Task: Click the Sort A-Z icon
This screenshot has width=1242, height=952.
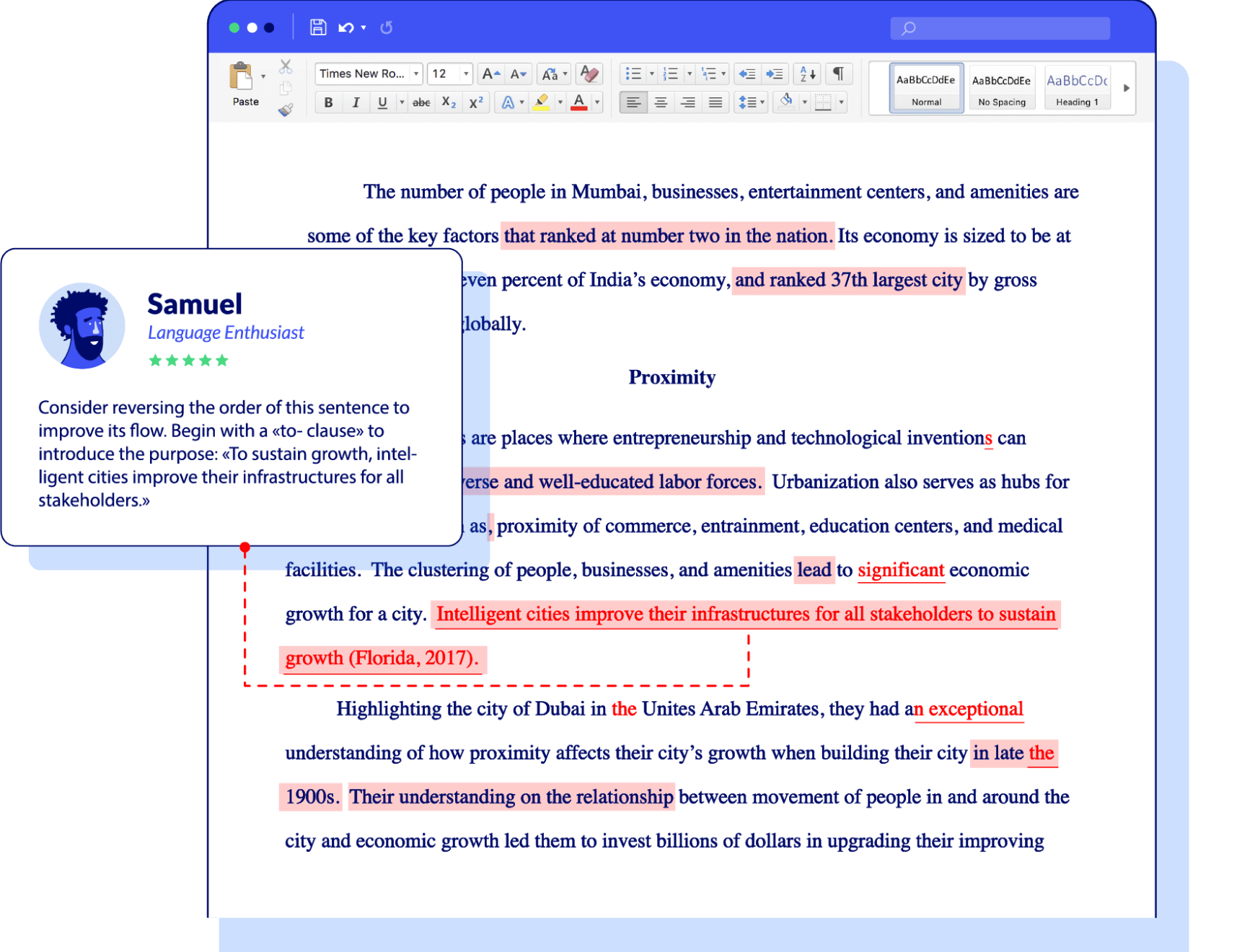Action: pyautogui.click(x=808, y=74)
